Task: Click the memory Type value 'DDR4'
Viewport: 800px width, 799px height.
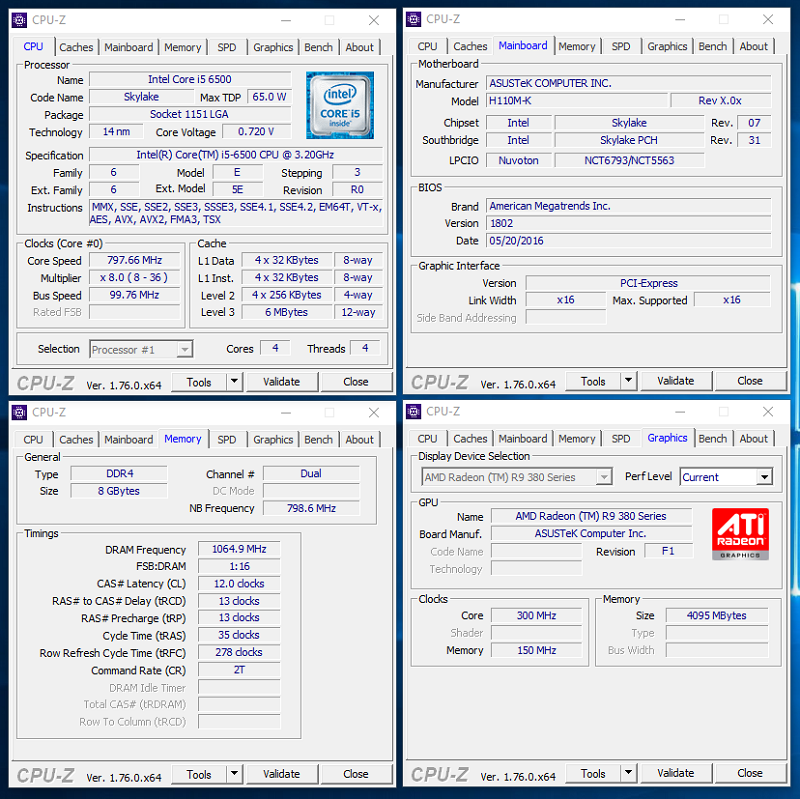Action: [119, 473]
